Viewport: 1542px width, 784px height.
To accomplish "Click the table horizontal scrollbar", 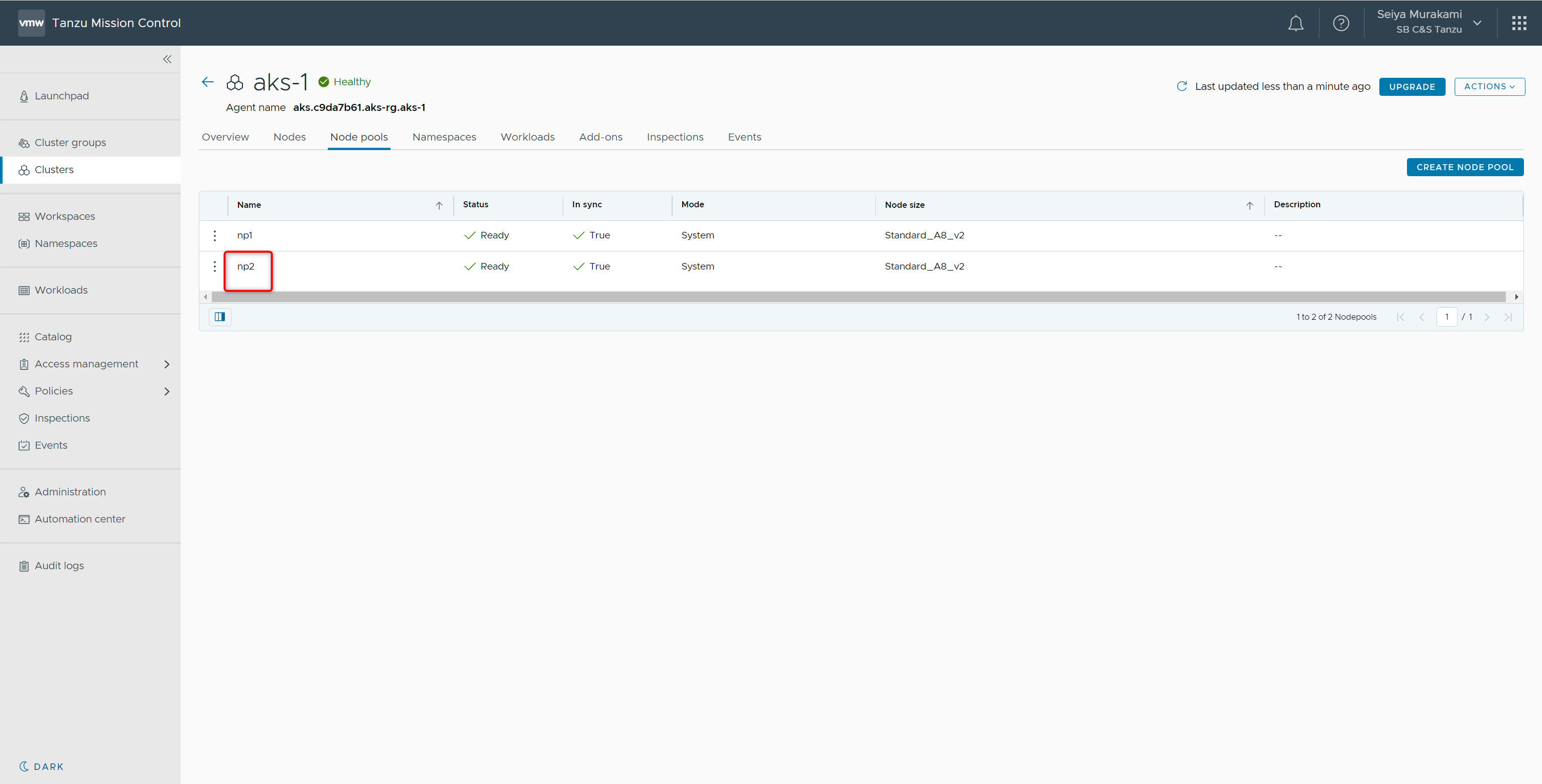I will (x=857, y=297).
